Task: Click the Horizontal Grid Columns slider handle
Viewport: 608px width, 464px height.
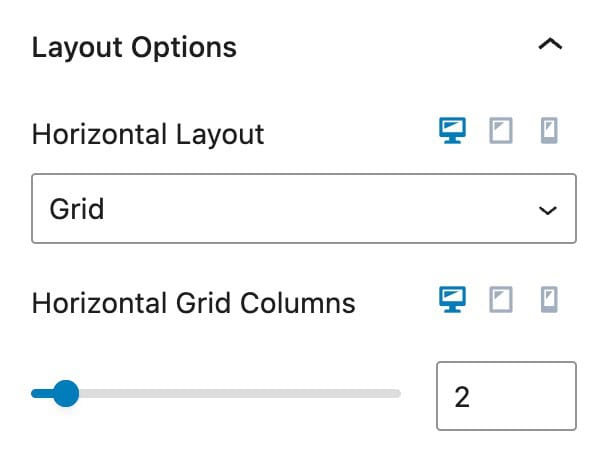Action: [x=65, y=394]
